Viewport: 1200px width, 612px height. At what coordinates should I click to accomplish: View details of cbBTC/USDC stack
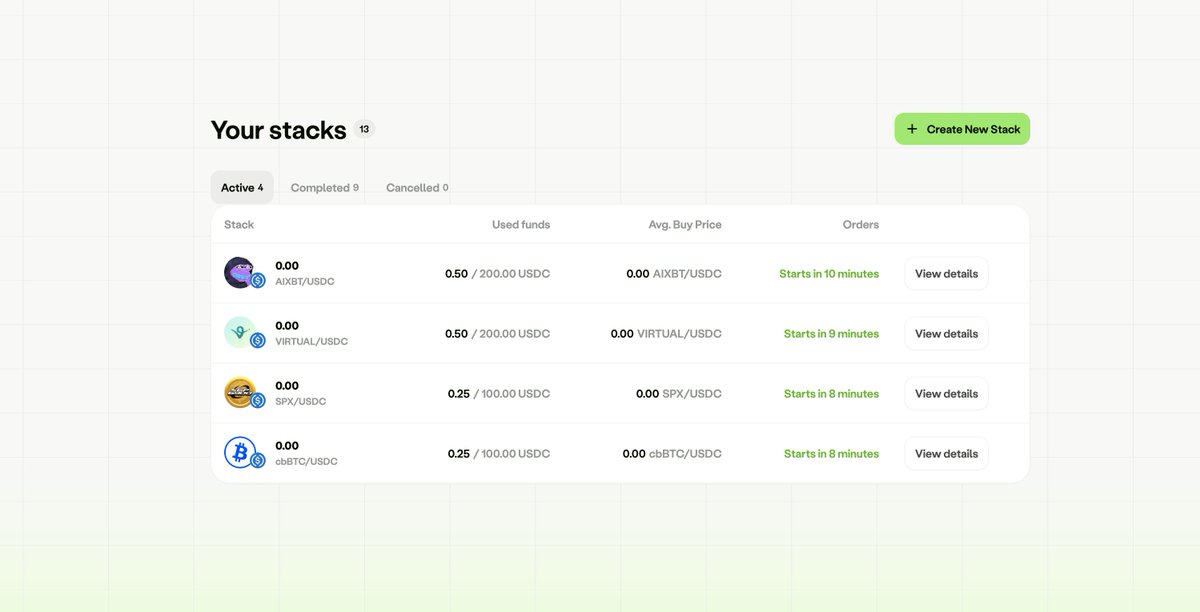coord(946,453)
